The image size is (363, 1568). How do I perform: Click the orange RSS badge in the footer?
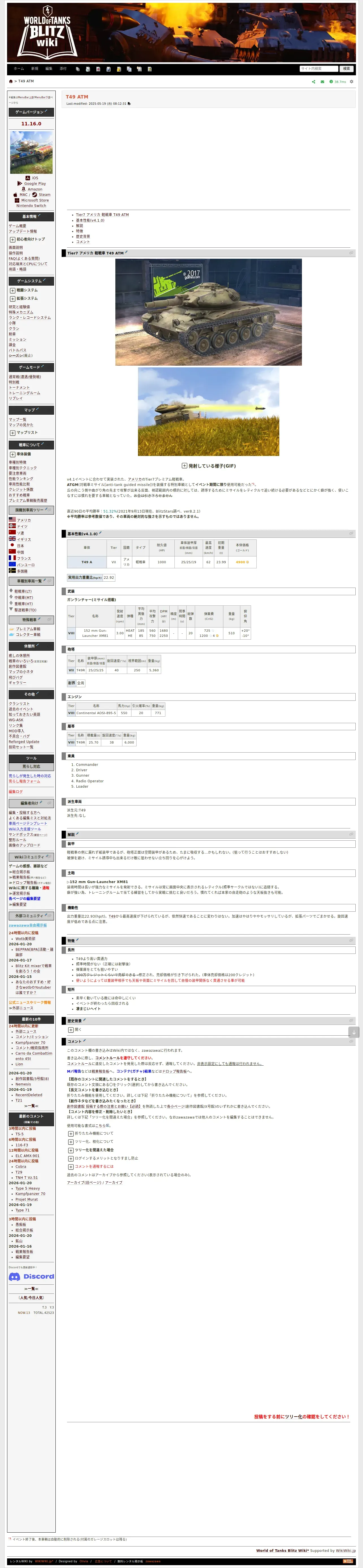348,1561
